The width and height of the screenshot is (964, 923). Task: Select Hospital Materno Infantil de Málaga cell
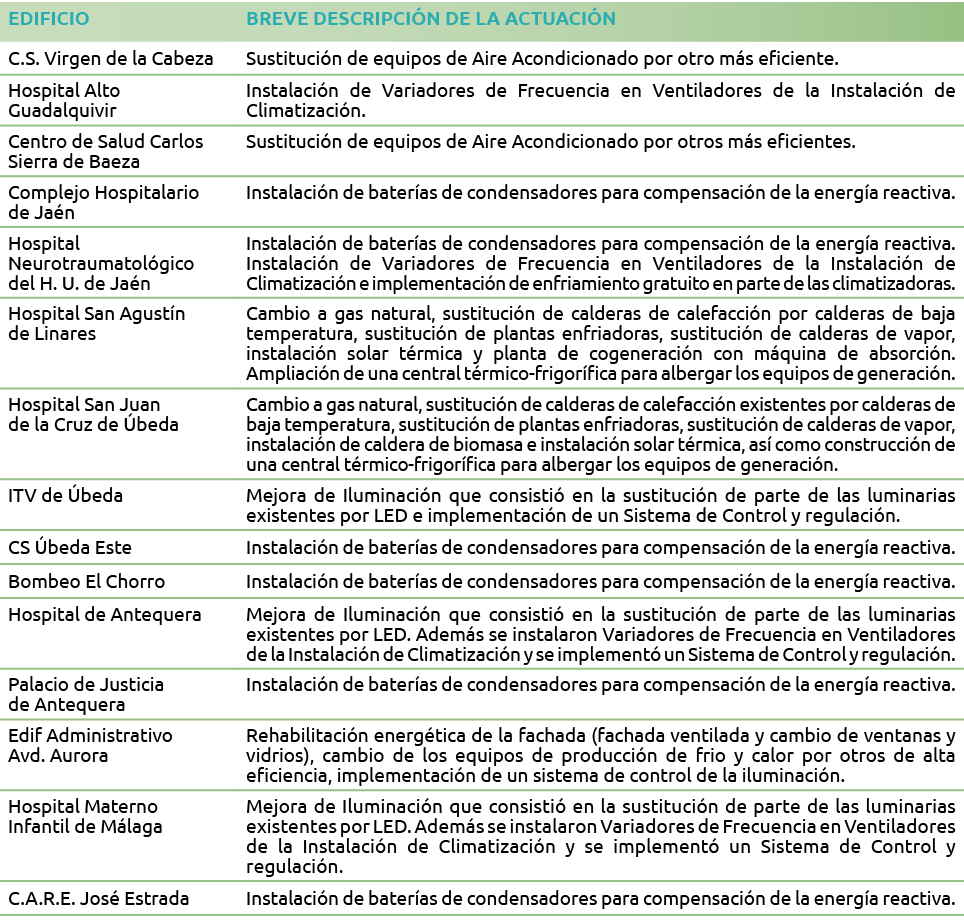click(85, 816)
